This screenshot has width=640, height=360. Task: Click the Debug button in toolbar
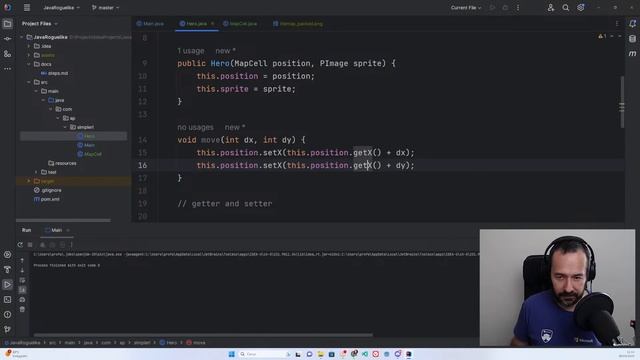tap(505, 7)
